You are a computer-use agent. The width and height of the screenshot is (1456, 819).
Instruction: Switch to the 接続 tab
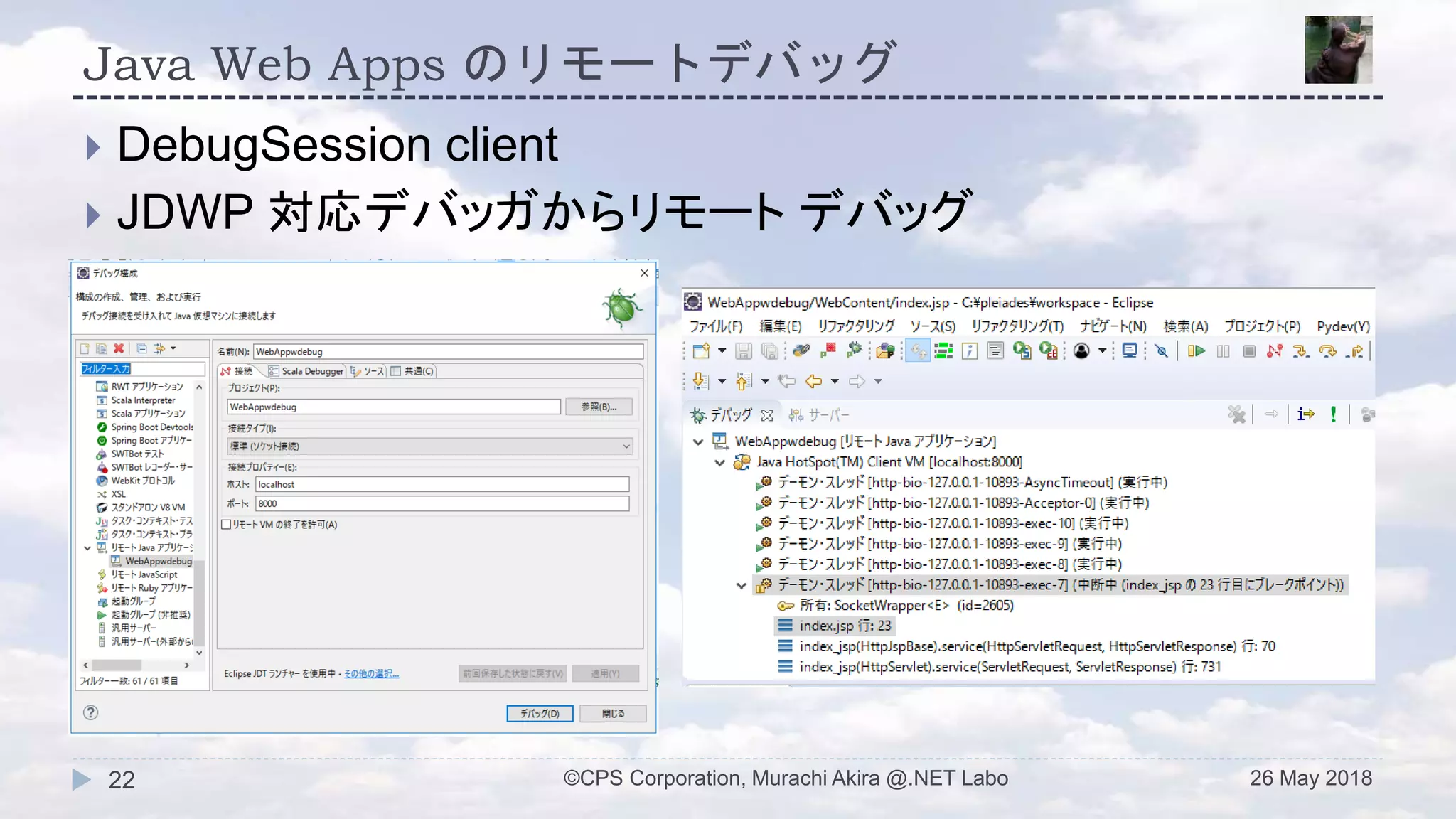coord(237,371)
